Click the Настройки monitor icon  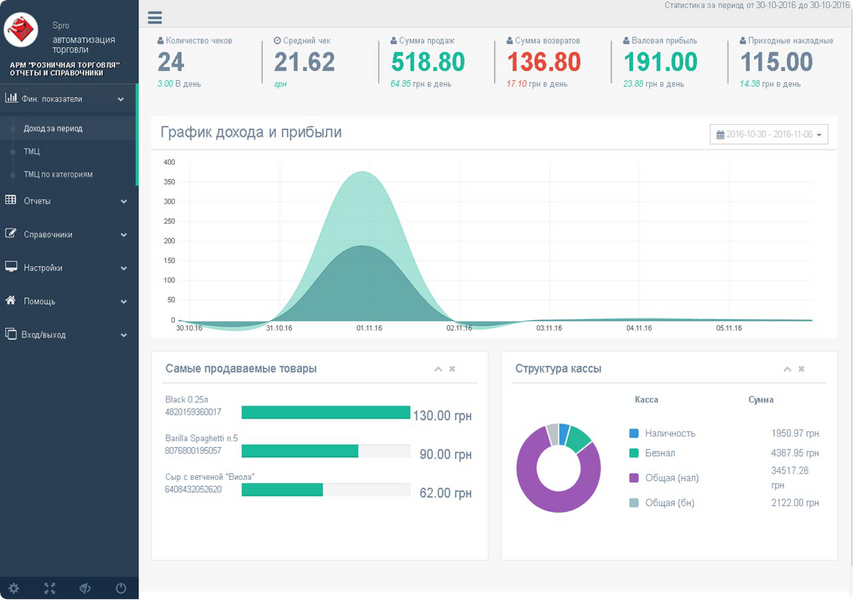coord(11,267)
